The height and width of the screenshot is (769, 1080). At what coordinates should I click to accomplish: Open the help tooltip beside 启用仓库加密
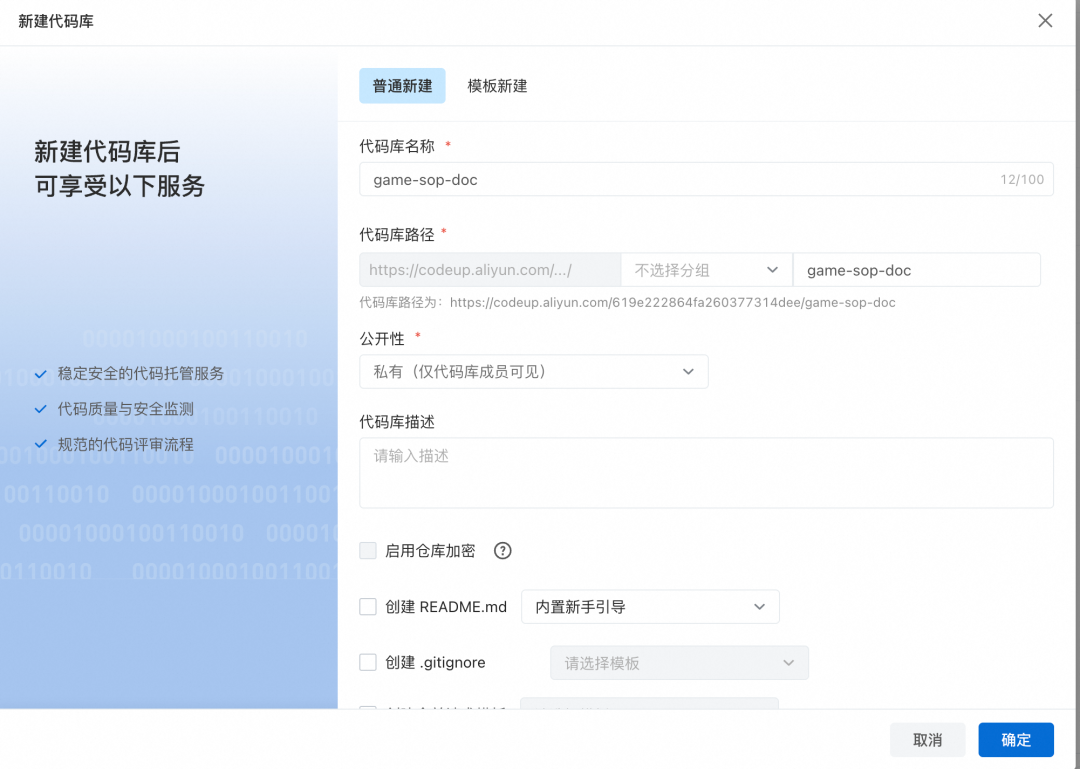tap(502, 550)
